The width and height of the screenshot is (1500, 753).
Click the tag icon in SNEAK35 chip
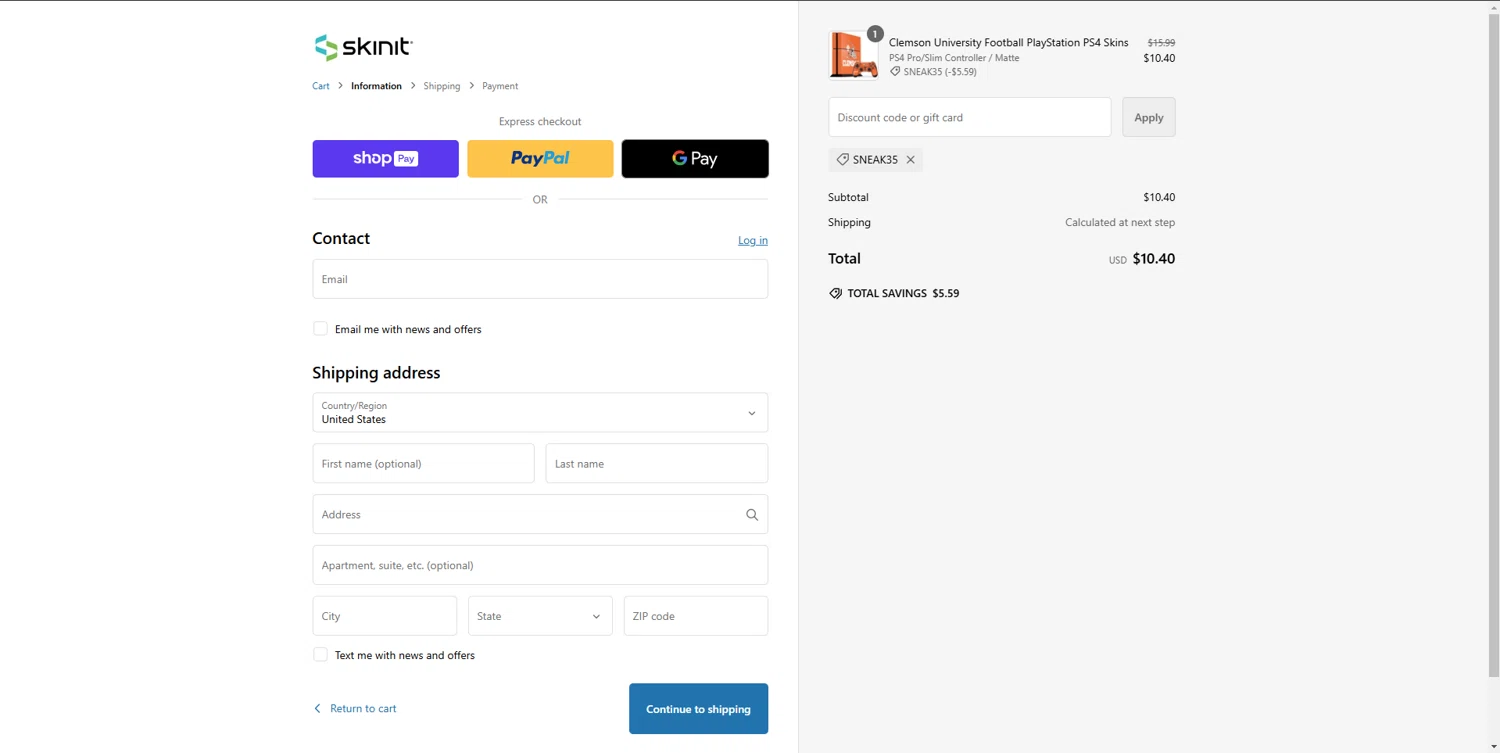tap(842, 160)
